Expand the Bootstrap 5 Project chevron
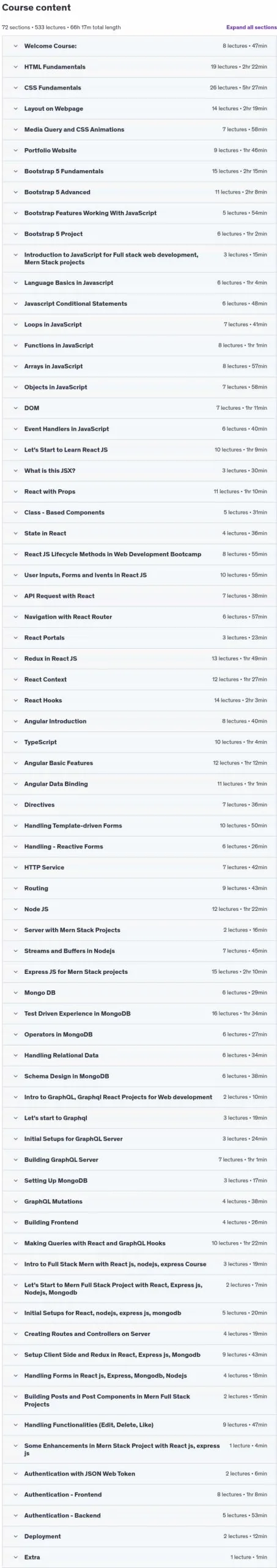Image resolution: width=277 pixels, height=1568 pixels. (16, 234)
